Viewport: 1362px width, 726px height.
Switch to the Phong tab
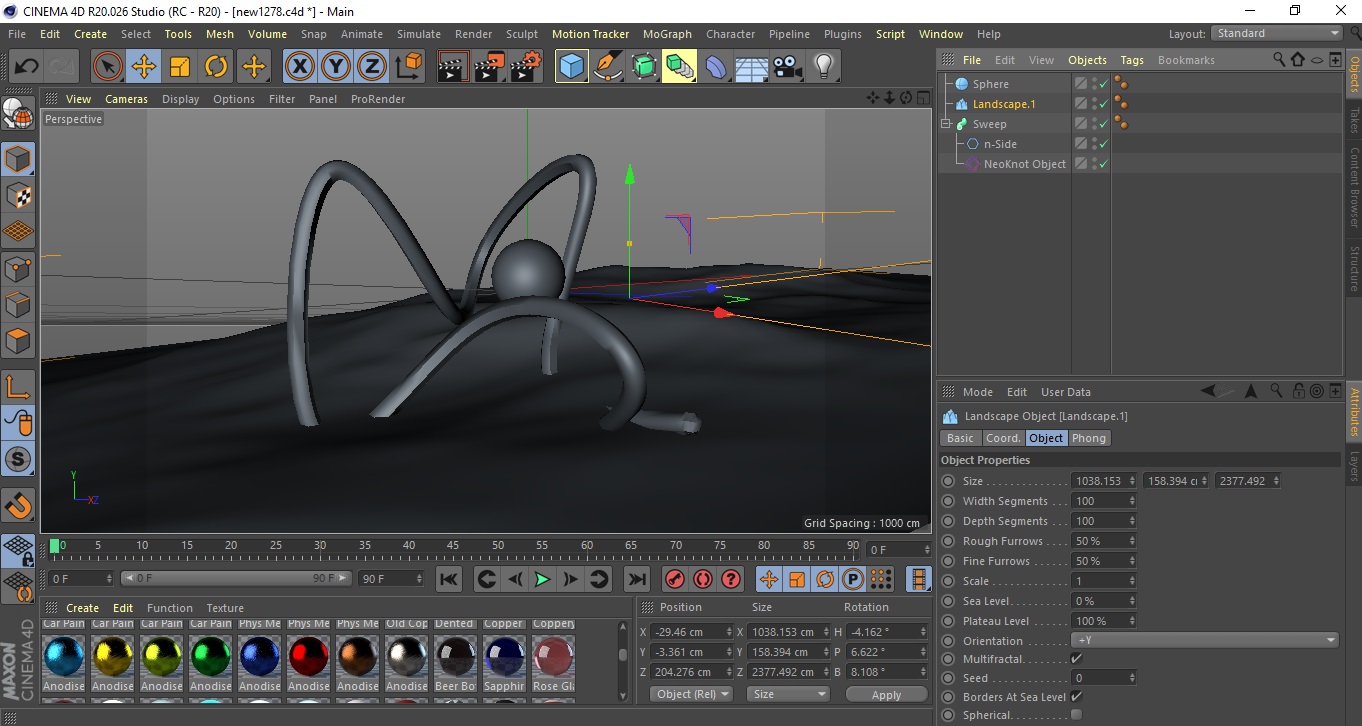click(x=1089, y=438)
